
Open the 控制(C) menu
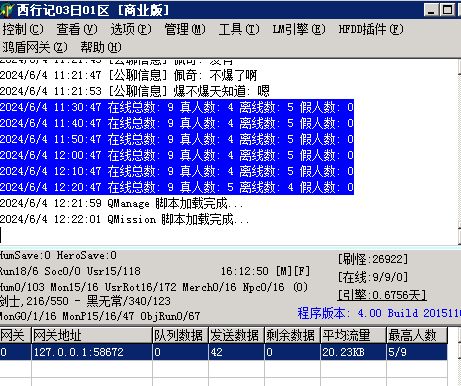[23, 29]
